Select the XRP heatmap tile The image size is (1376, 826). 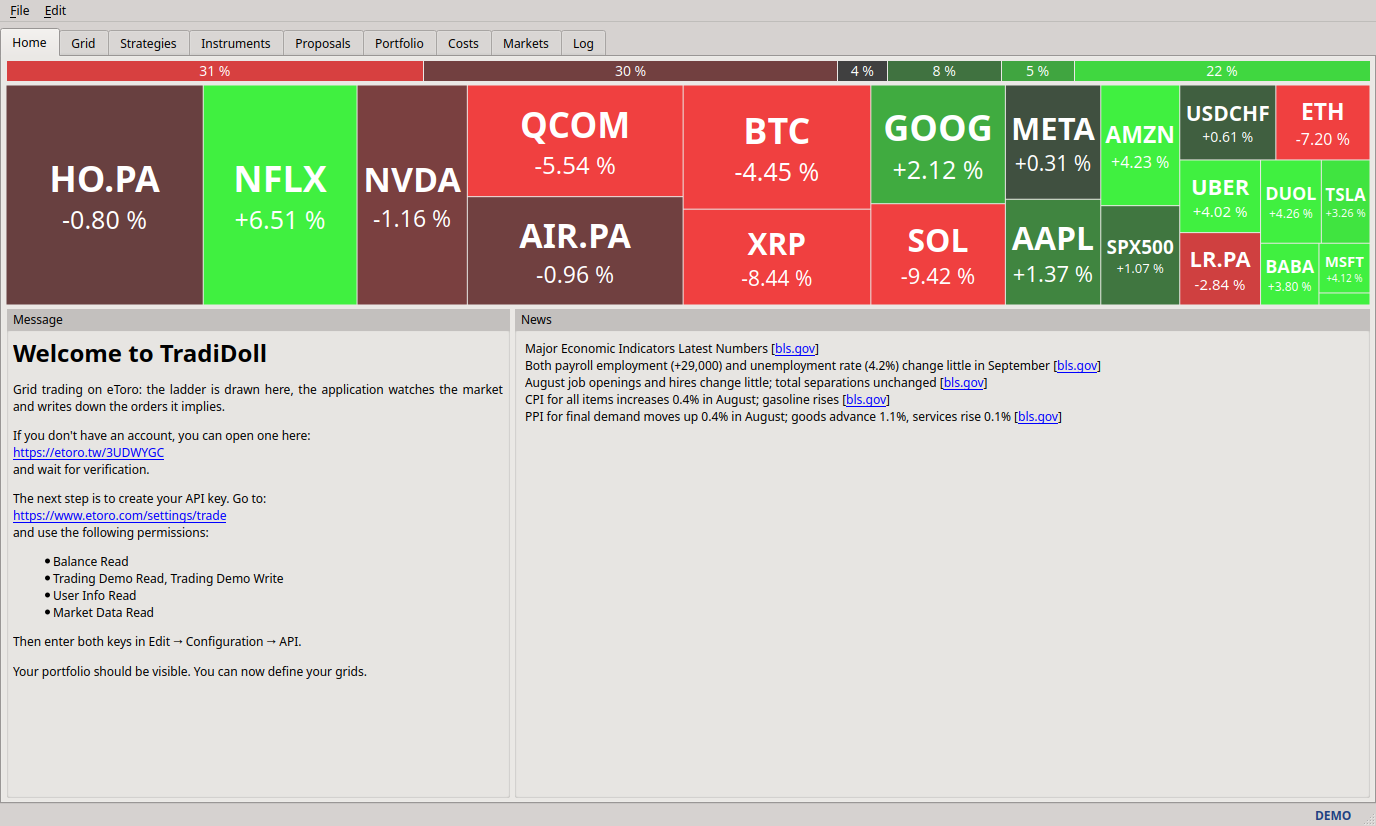(777, 257)
